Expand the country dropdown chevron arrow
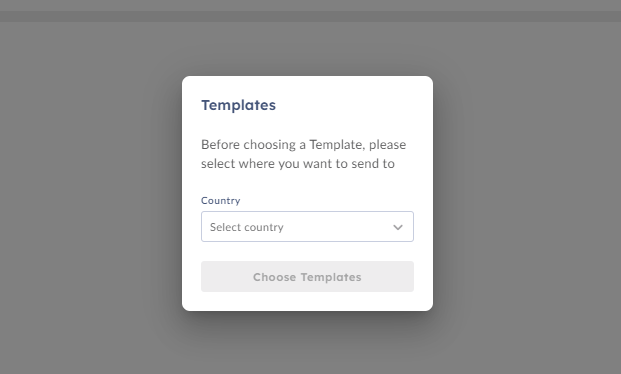Screen dimensions: 621x374 click(398, 227)
